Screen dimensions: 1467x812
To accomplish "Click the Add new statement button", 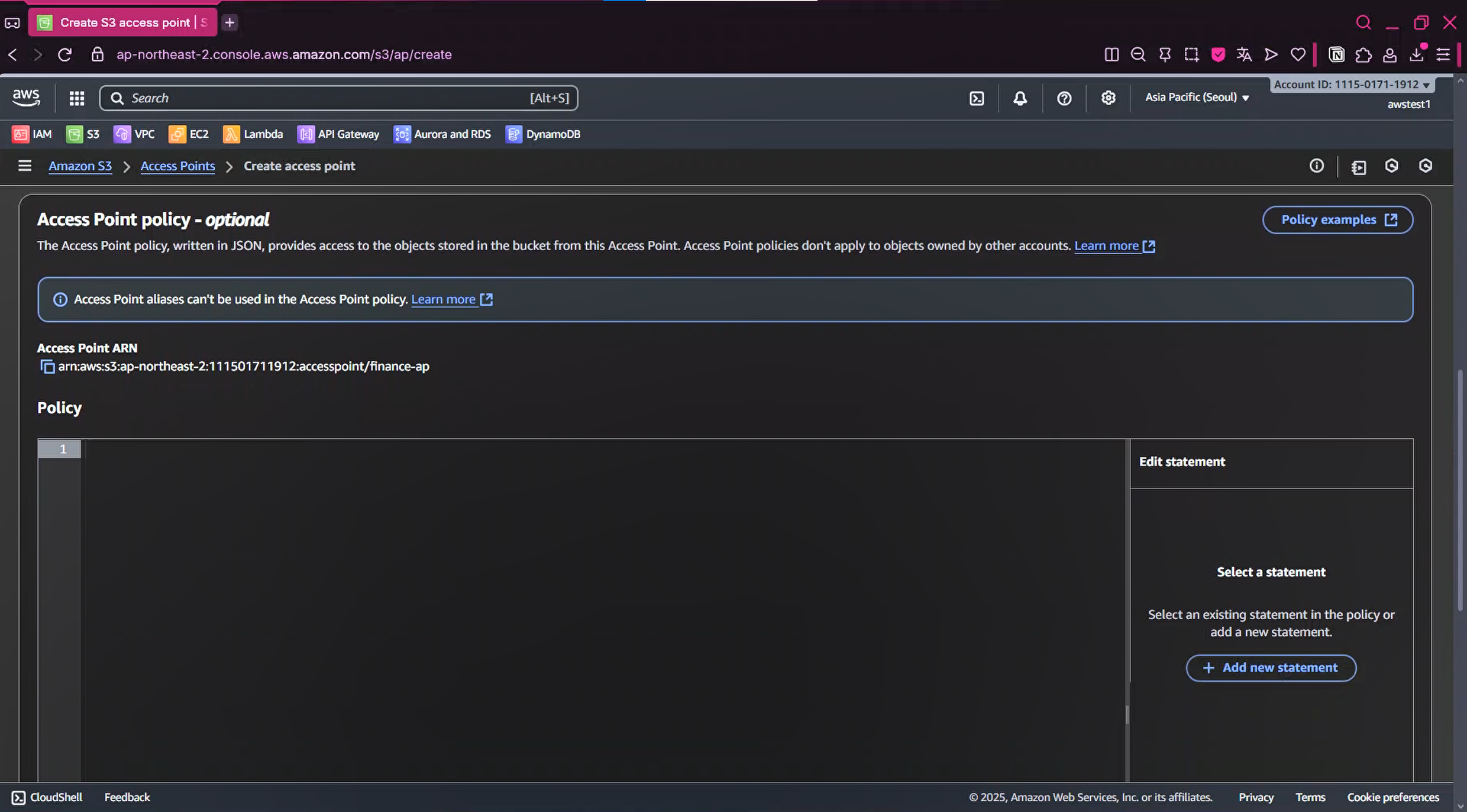I will [x=1271, y=668].
